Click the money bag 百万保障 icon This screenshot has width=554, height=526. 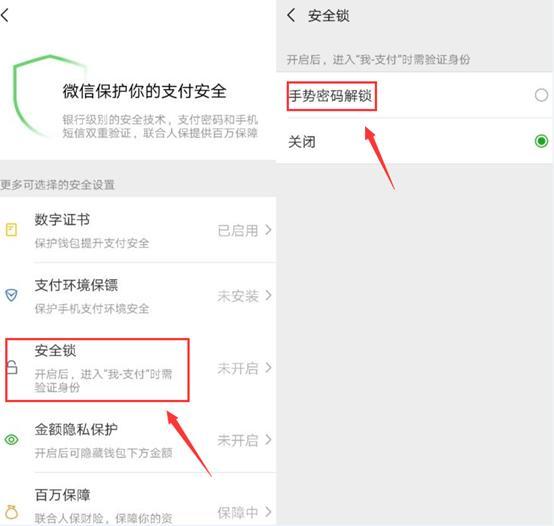click(11, 512)
